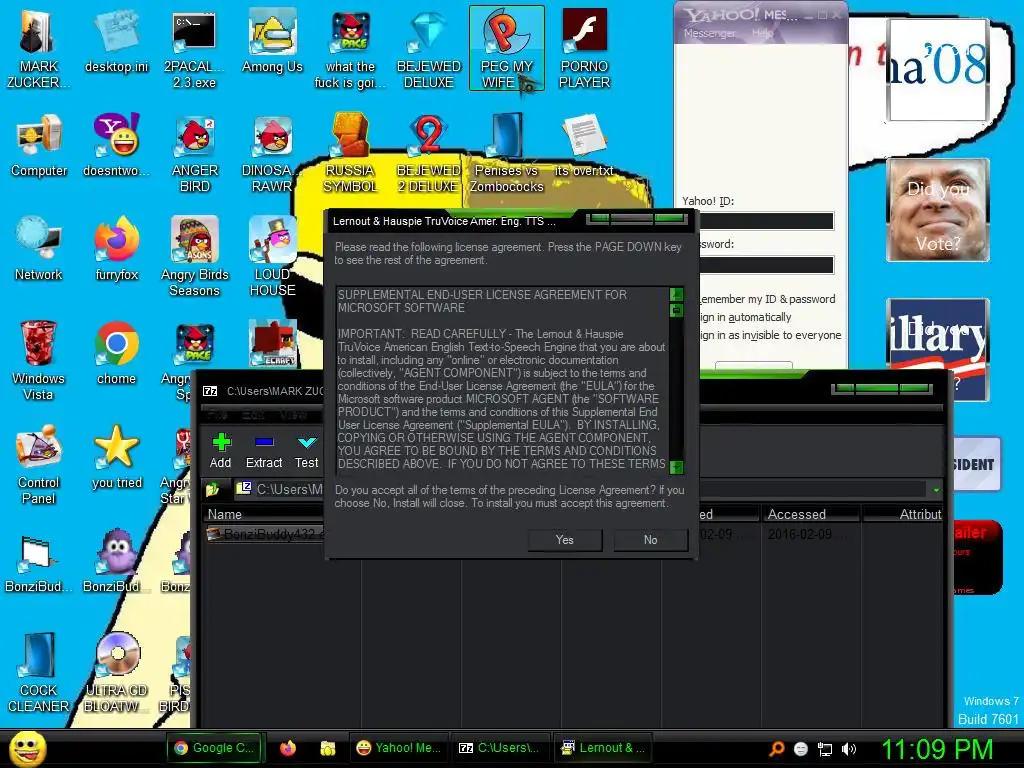Switch to 7-Zip C:\Users taskbar button
This screenshot has height=768, width=1024.
click(499, 748)
